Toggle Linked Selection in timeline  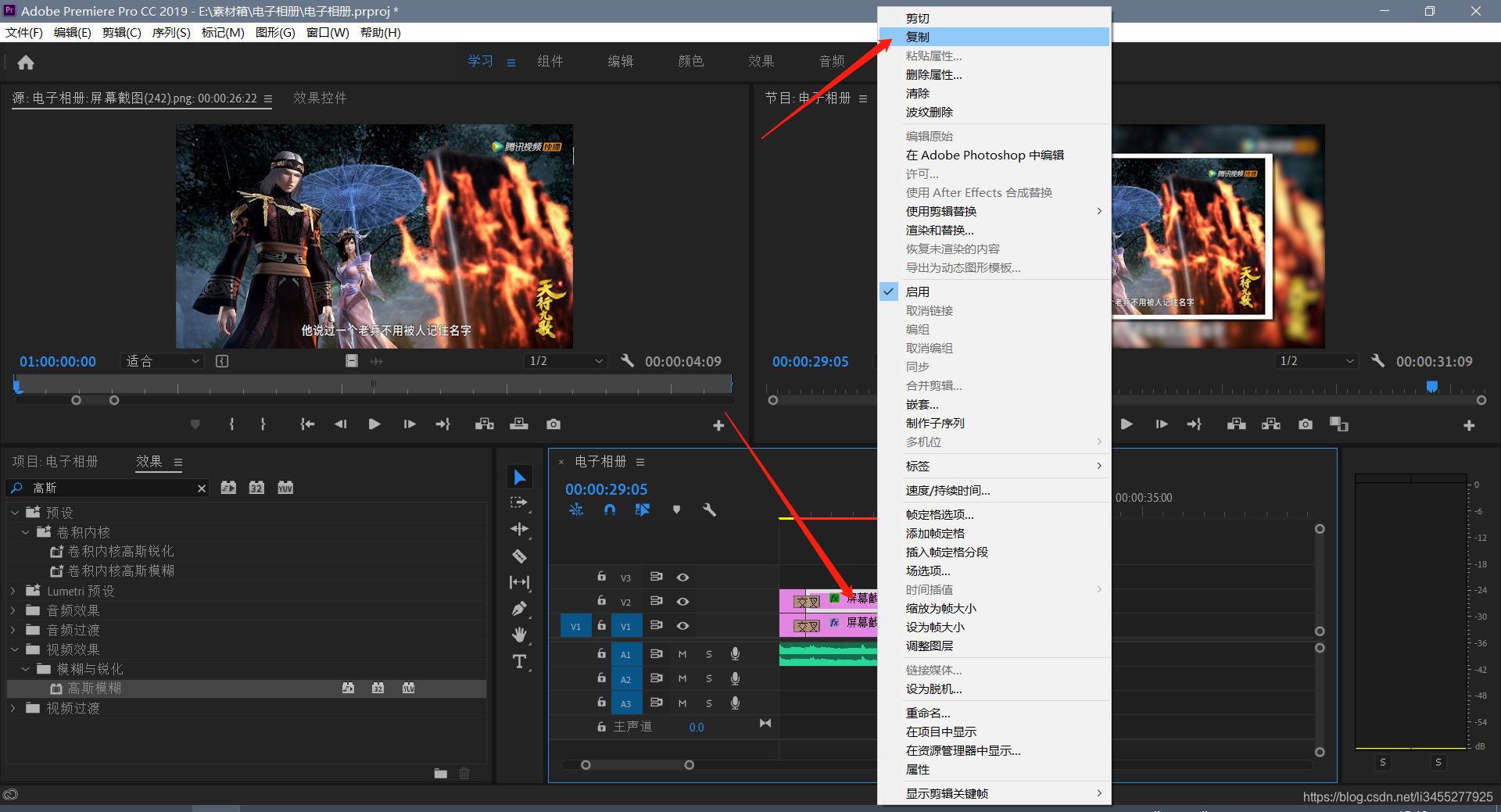point(643,510)
